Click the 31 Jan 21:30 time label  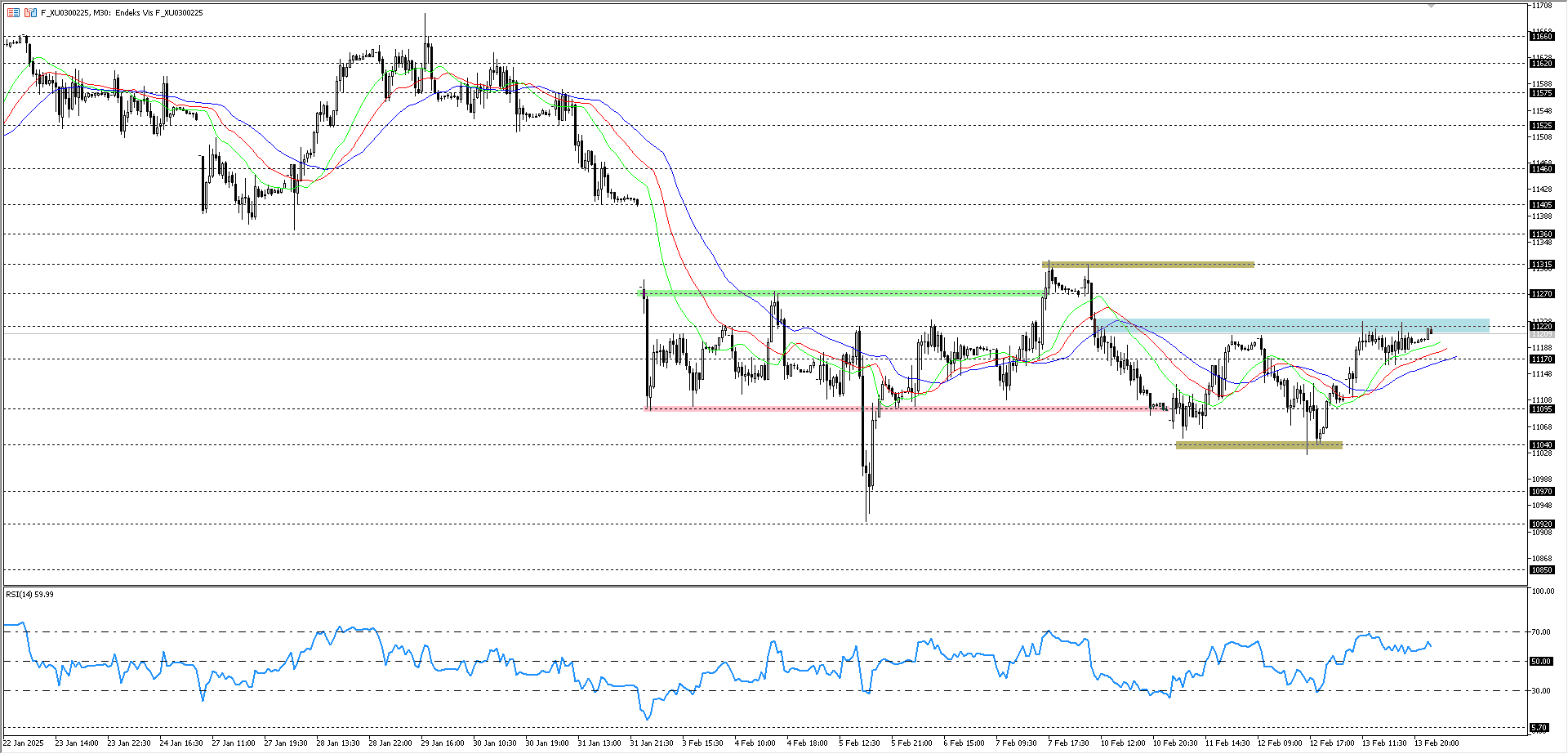point(652,743)
